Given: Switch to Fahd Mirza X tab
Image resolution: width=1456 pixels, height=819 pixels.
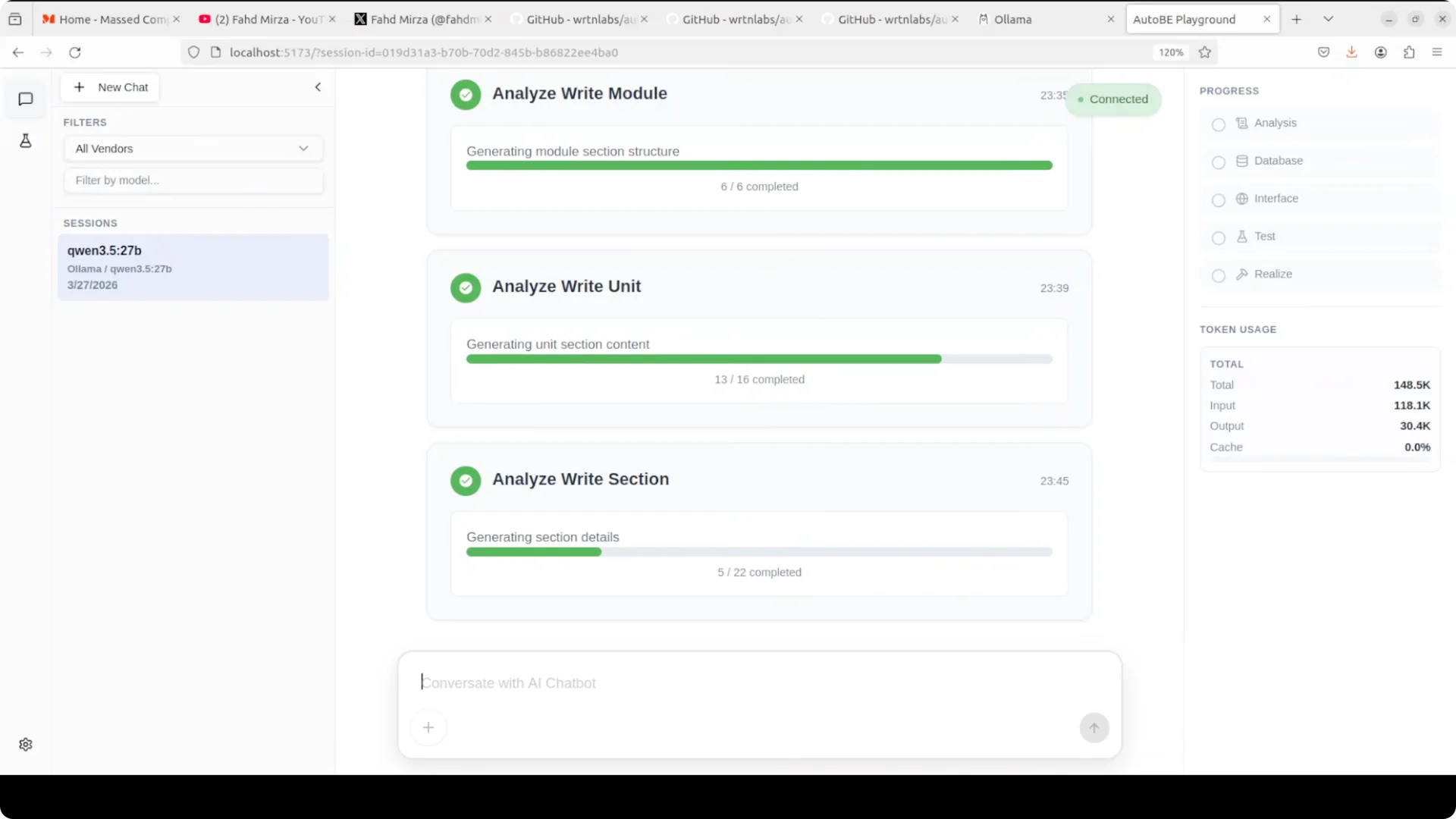Looking at the screenshot, I should tap(422, 20).
